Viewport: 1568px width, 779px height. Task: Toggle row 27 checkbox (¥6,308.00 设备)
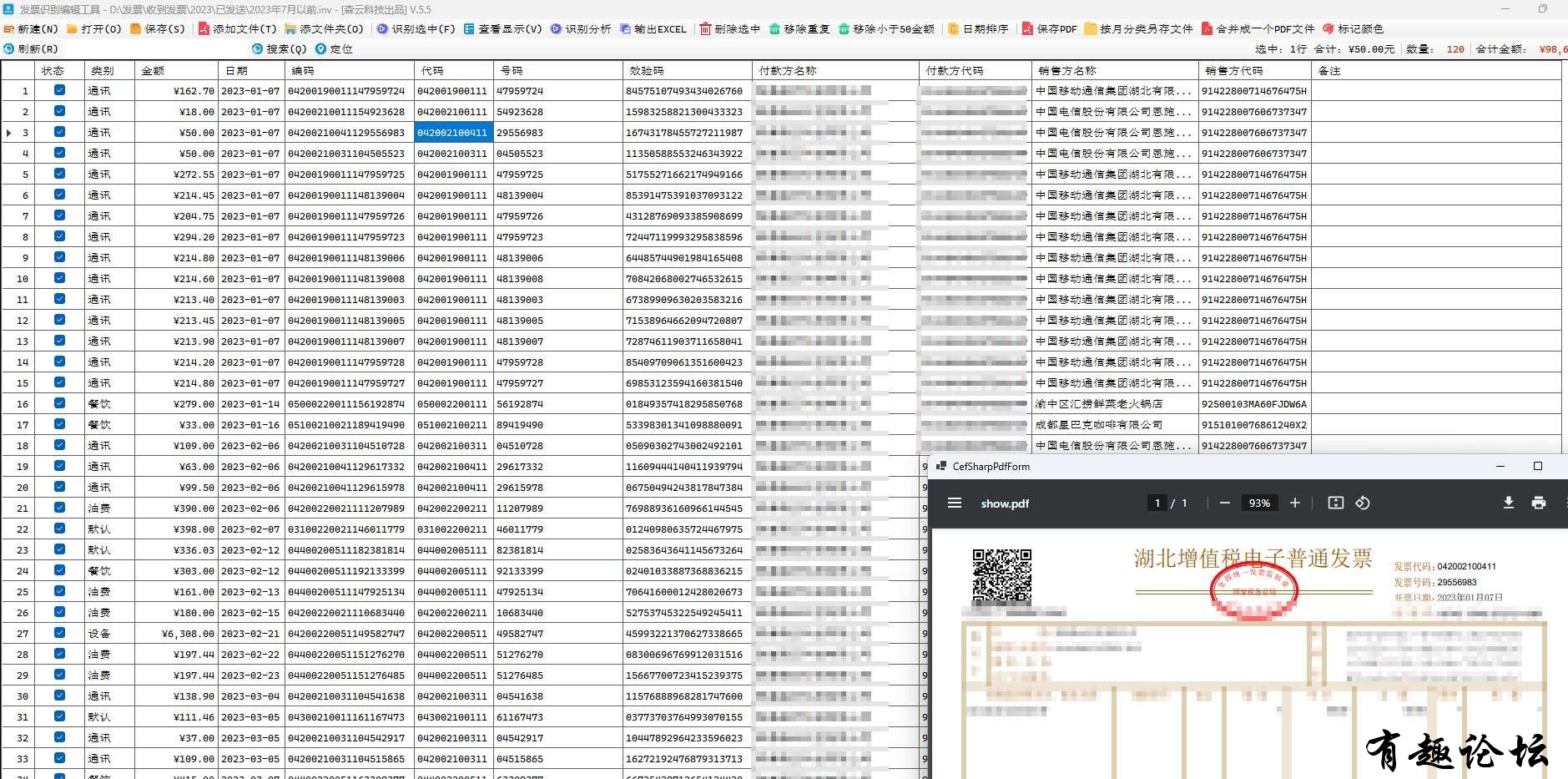point(59,633)
